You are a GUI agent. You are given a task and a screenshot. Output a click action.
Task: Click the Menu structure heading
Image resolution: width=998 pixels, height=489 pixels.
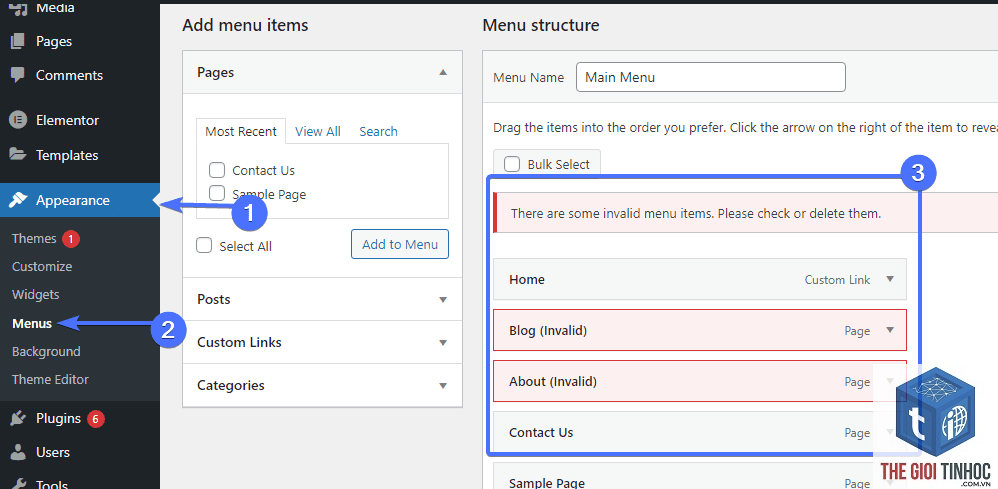(540, 25)
